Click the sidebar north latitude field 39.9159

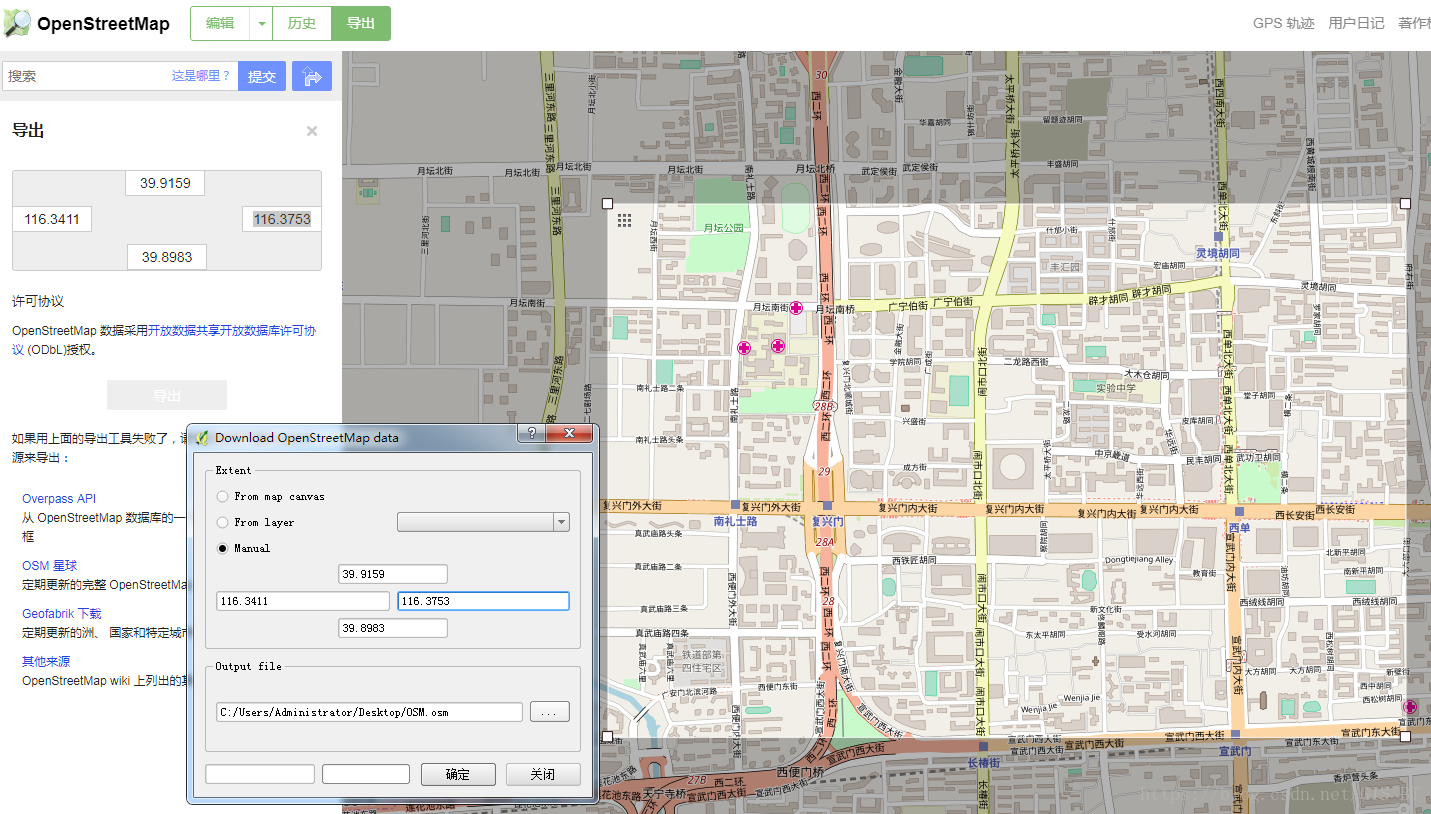pos(165,183)
